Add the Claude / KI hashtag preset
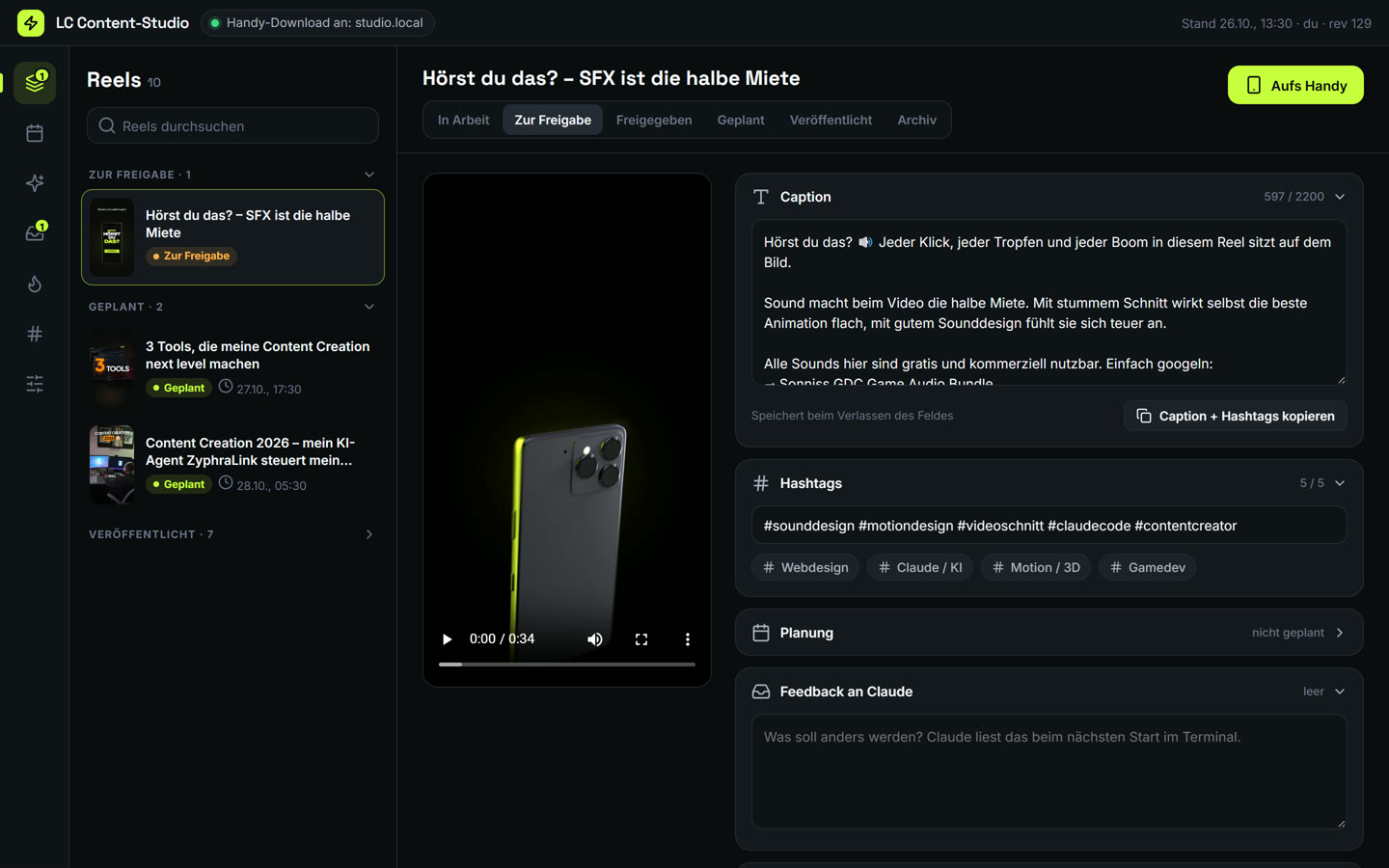The height and width of the screenshot is (868, 1389). point(920,567)
